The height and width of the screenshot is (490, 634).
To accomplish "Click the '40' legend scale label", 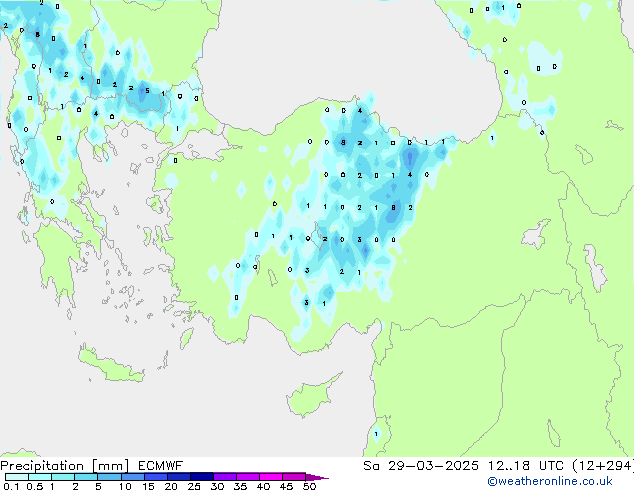I will (263, 486).
